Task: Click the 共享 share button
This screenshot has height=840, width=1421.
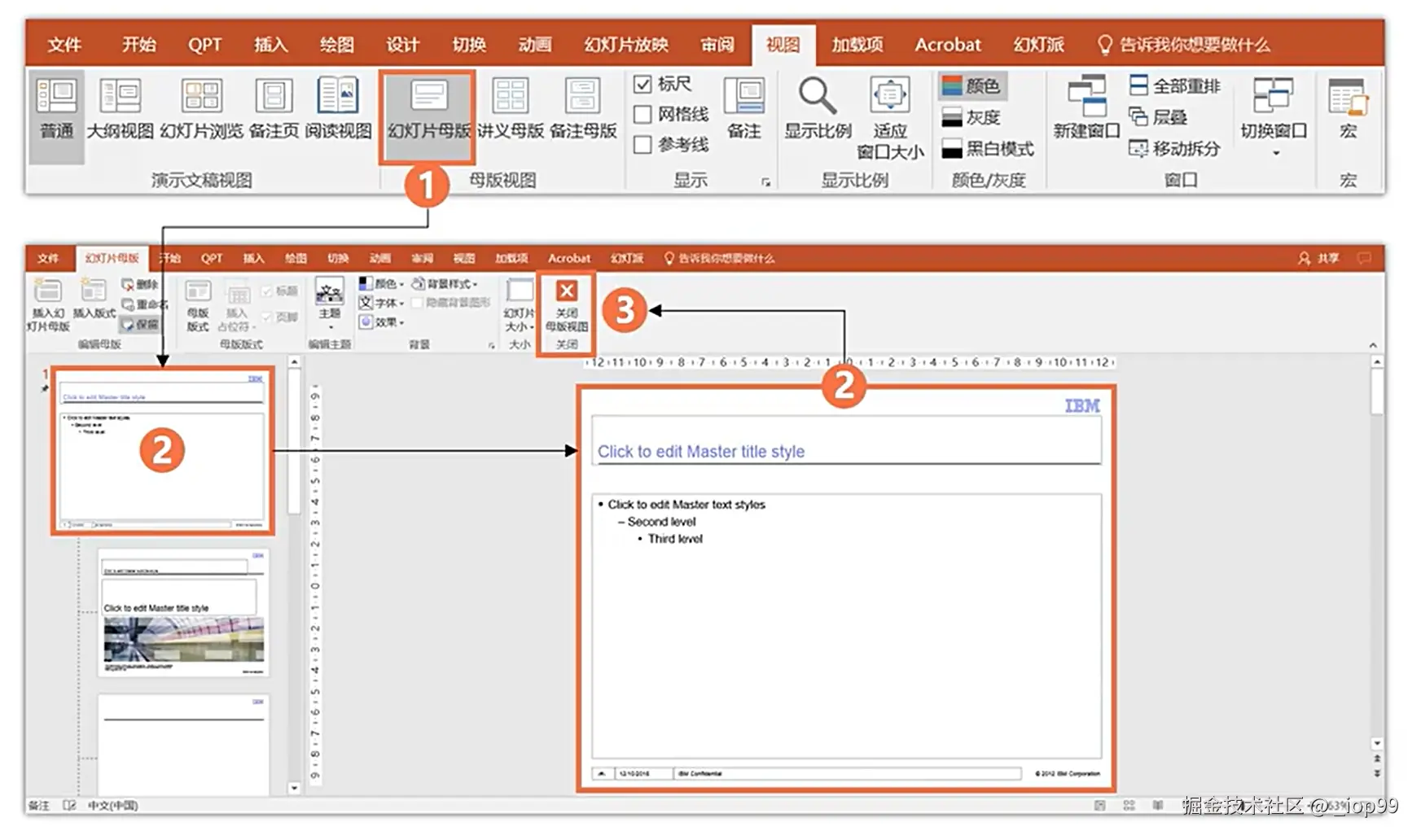Action: (1318, 258)
